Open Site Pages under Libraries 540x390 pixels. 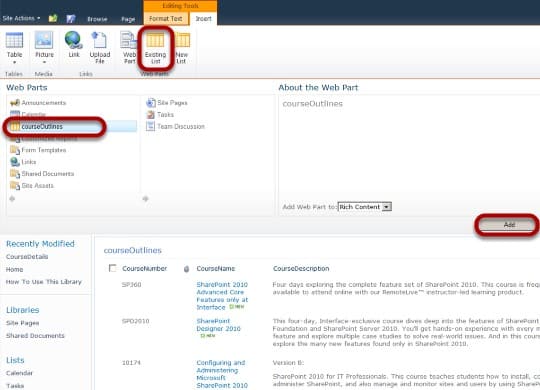click(22, 323)
